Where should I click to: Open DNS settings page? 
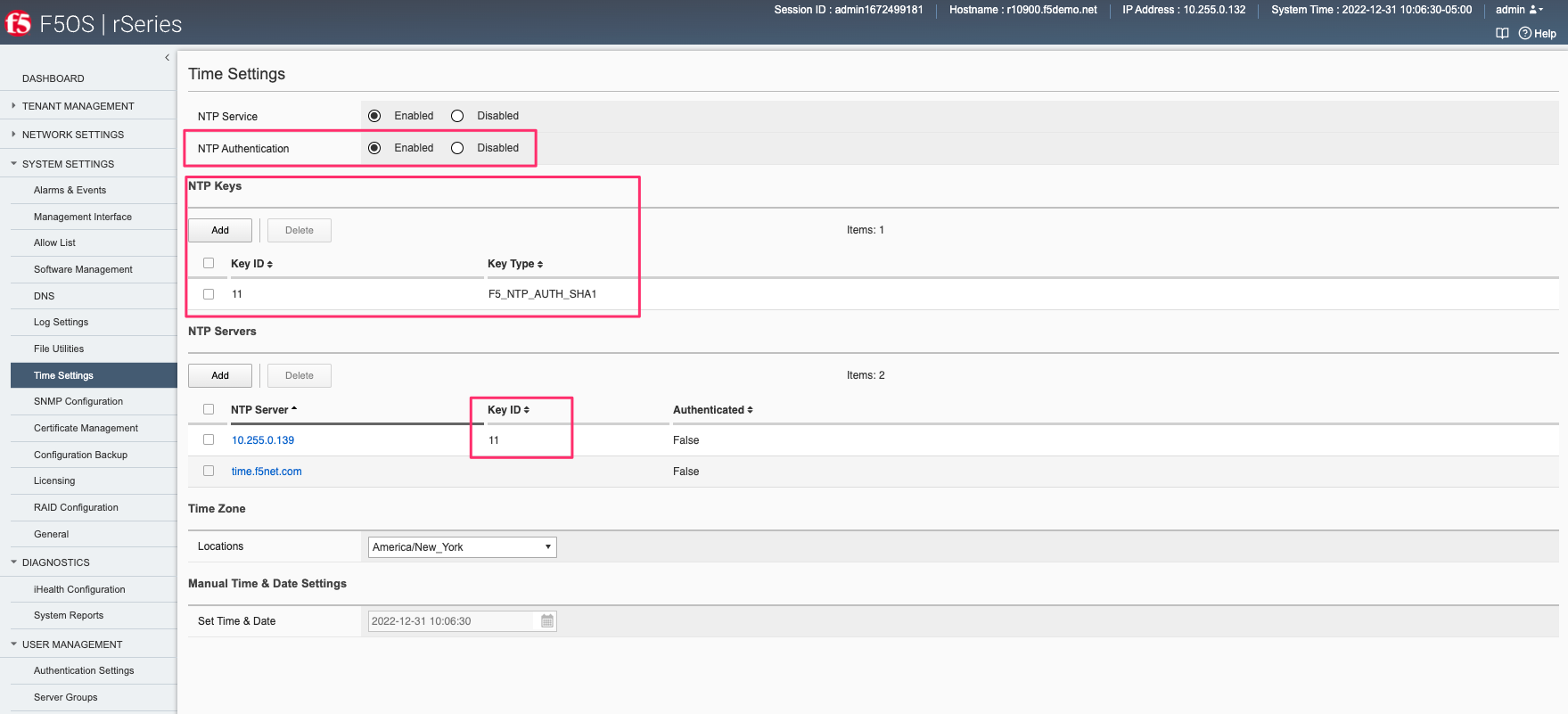(44, 296)
